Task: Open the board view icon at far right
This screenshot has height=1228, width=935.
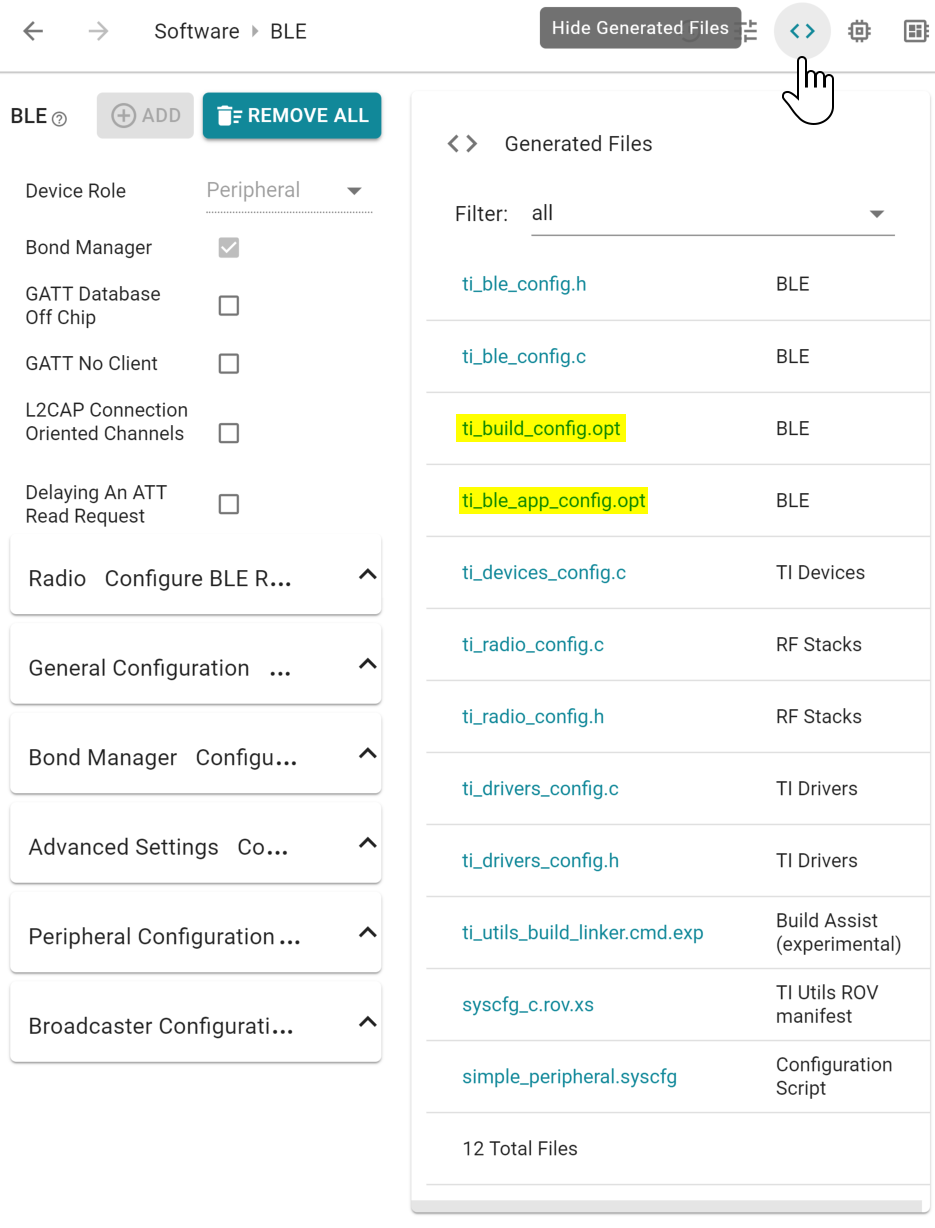Action: (915, 31)
